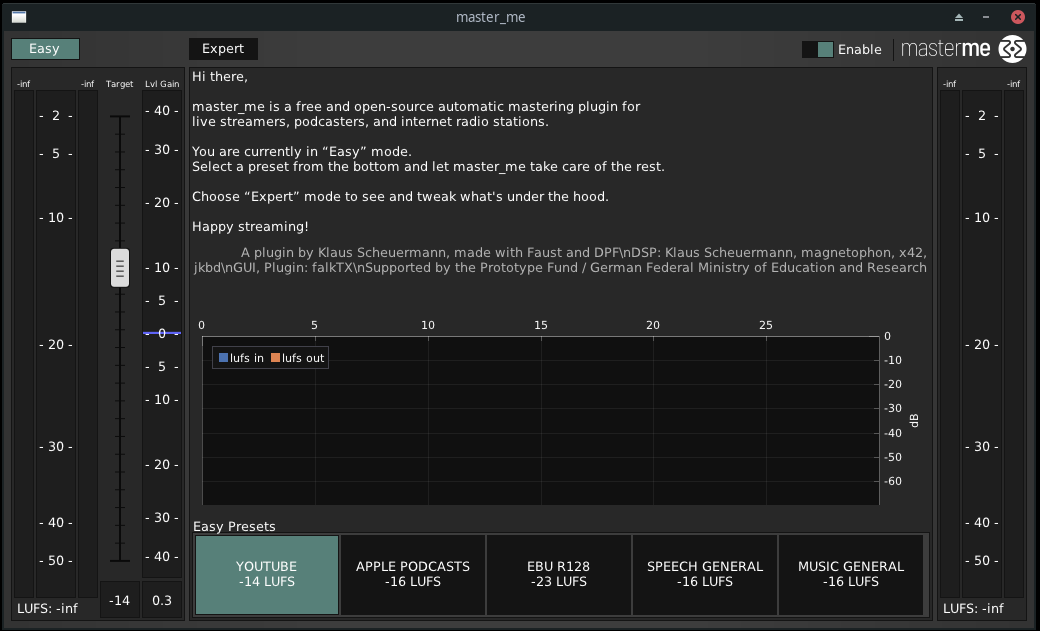Toggle the Enable switch
The width and height of the screenshot is (1040, 631).
click(x=817, y=50)
